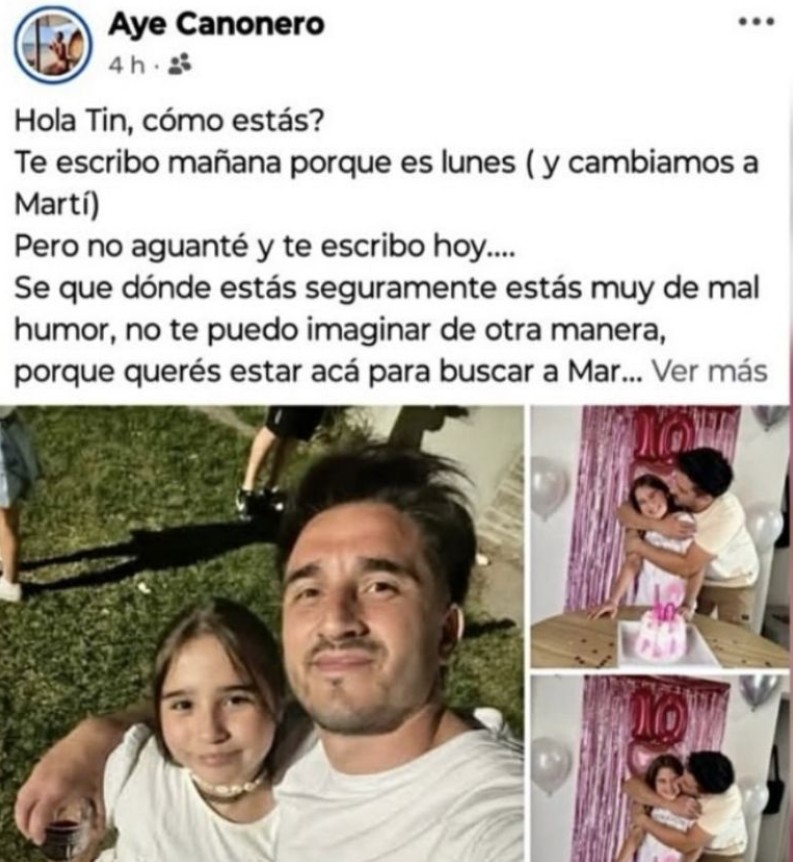Open Aye Canonero's profile picture

(x=53, y=45)
